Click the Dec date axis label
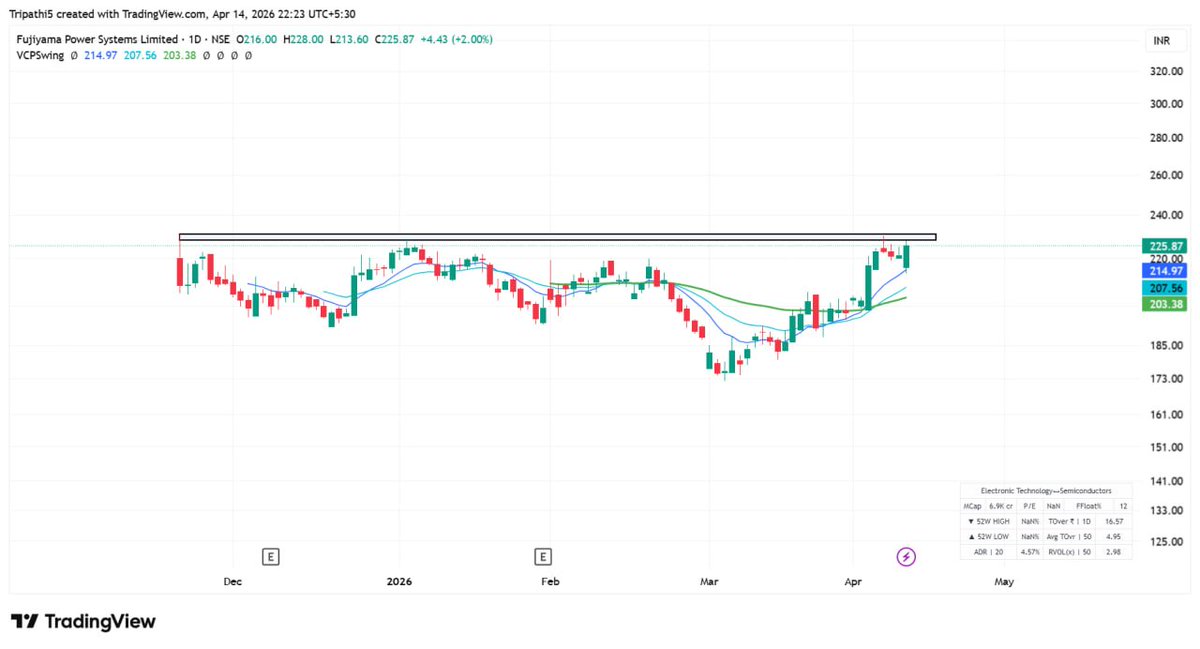The image size is (1200, 649). pos(232,581)
